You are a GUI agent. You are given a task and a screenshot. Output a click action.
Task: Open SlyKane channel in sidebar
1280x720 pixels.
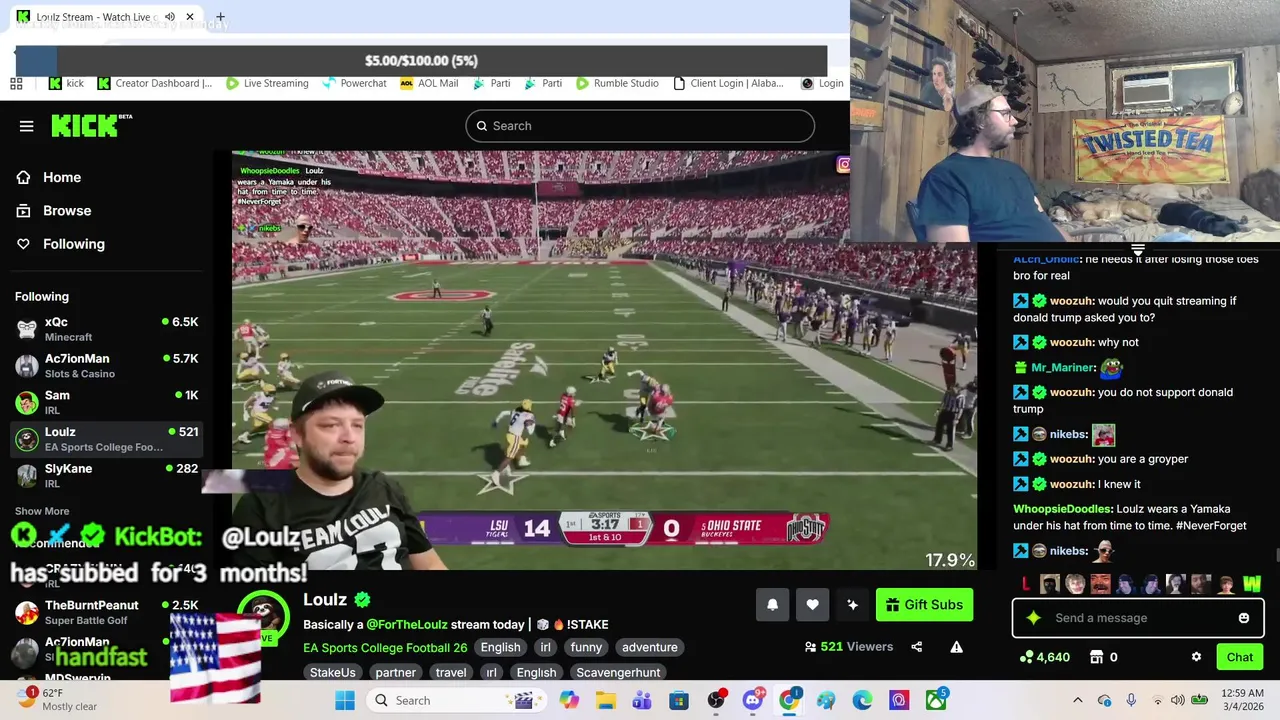coord(106,476)
